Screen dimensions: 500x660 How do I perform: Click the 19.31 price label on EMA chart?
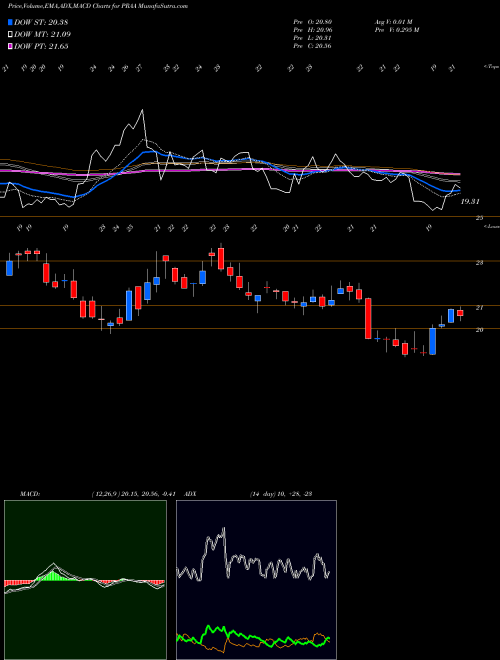point(470,202)
